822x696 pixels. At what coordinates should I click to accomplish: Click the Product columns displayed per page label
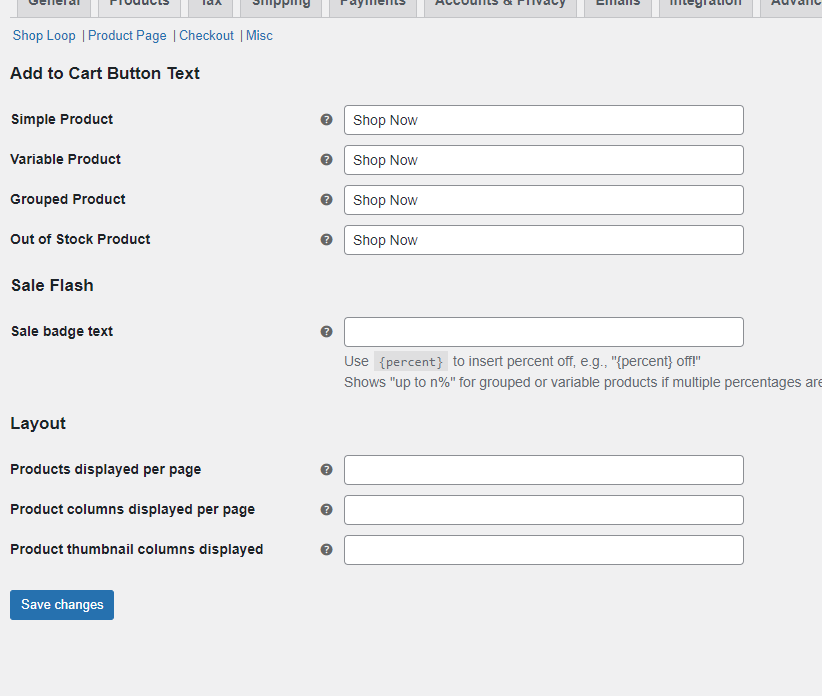(133, 509)
